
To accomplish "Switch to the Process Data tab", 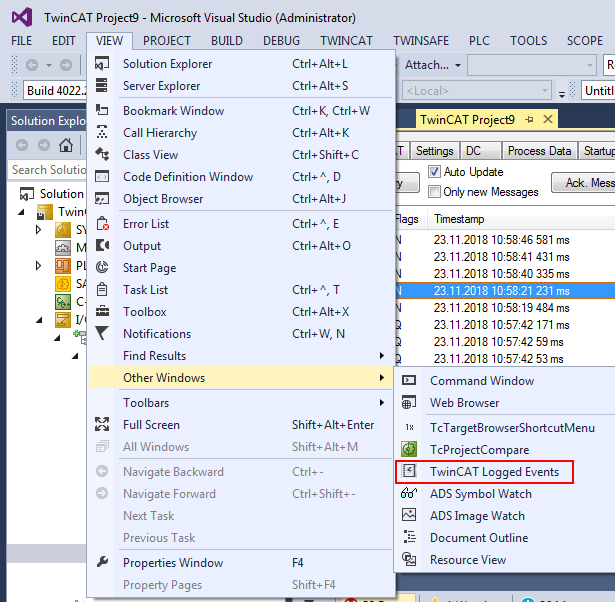I will [539, 151].
